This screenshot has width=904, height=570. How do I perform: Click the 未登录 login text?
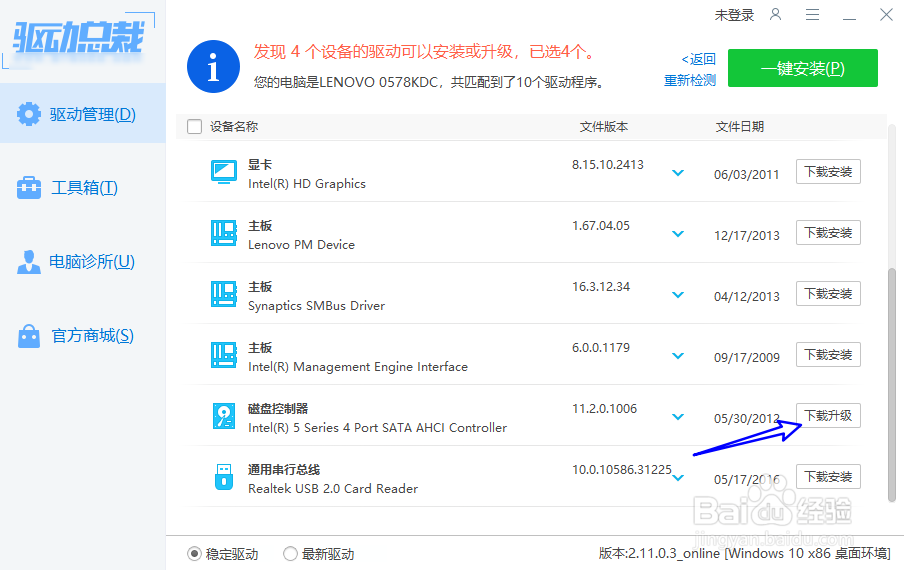[x=734, y=15]
